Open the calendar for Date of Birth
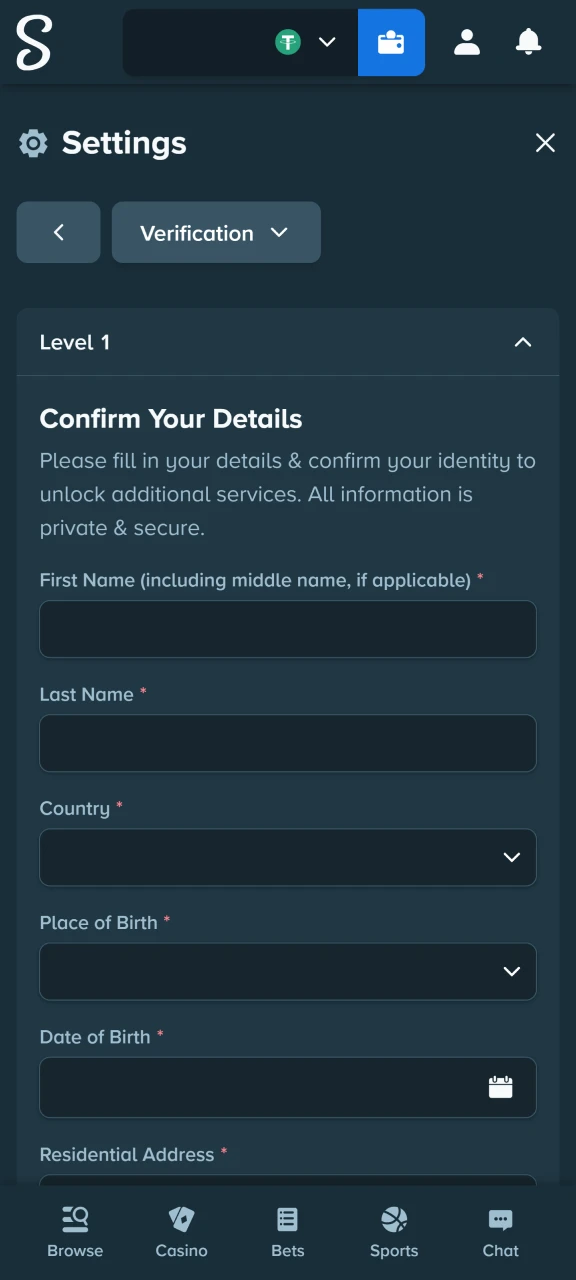Viewport: 576px width, 1280px height. 501,1087
